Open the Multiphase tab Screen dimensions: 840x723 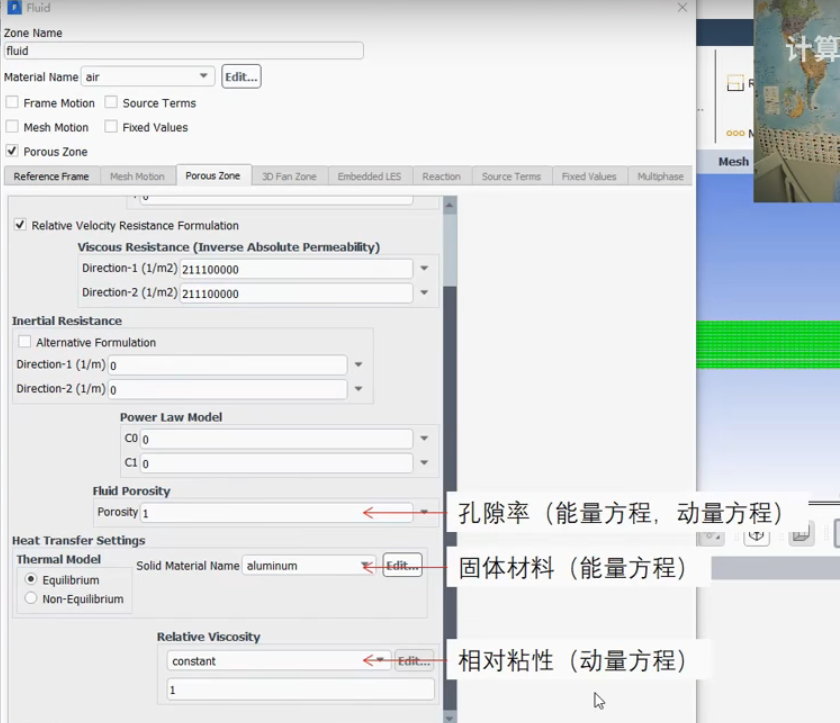pos(659,175)
